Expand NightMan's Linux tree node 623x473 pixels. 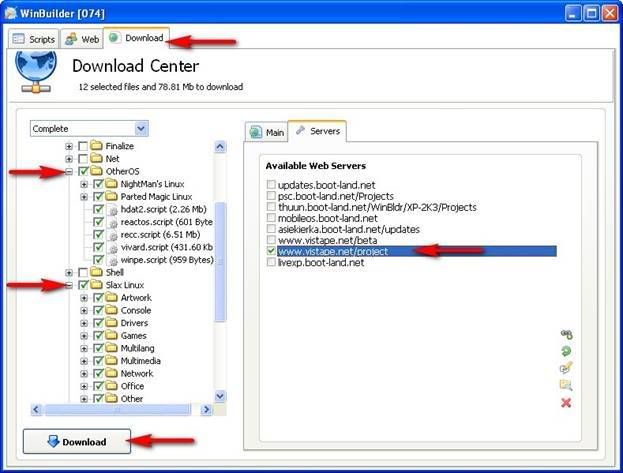tap(84, 184)
